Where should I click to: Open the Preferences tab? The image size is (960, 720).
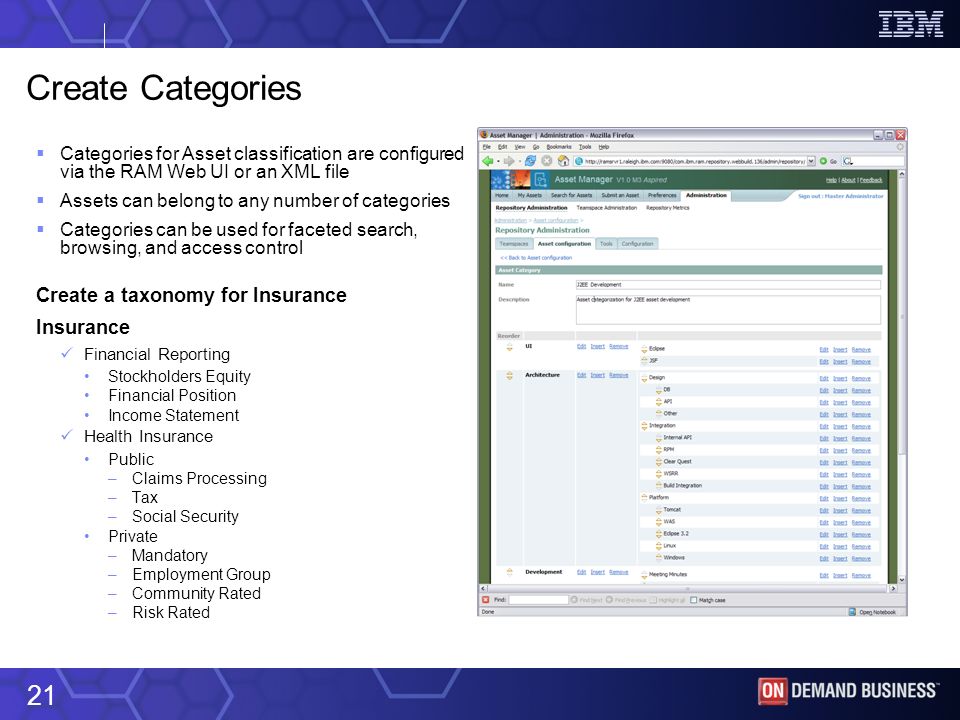pyautogui.click(x=662, y=195)
